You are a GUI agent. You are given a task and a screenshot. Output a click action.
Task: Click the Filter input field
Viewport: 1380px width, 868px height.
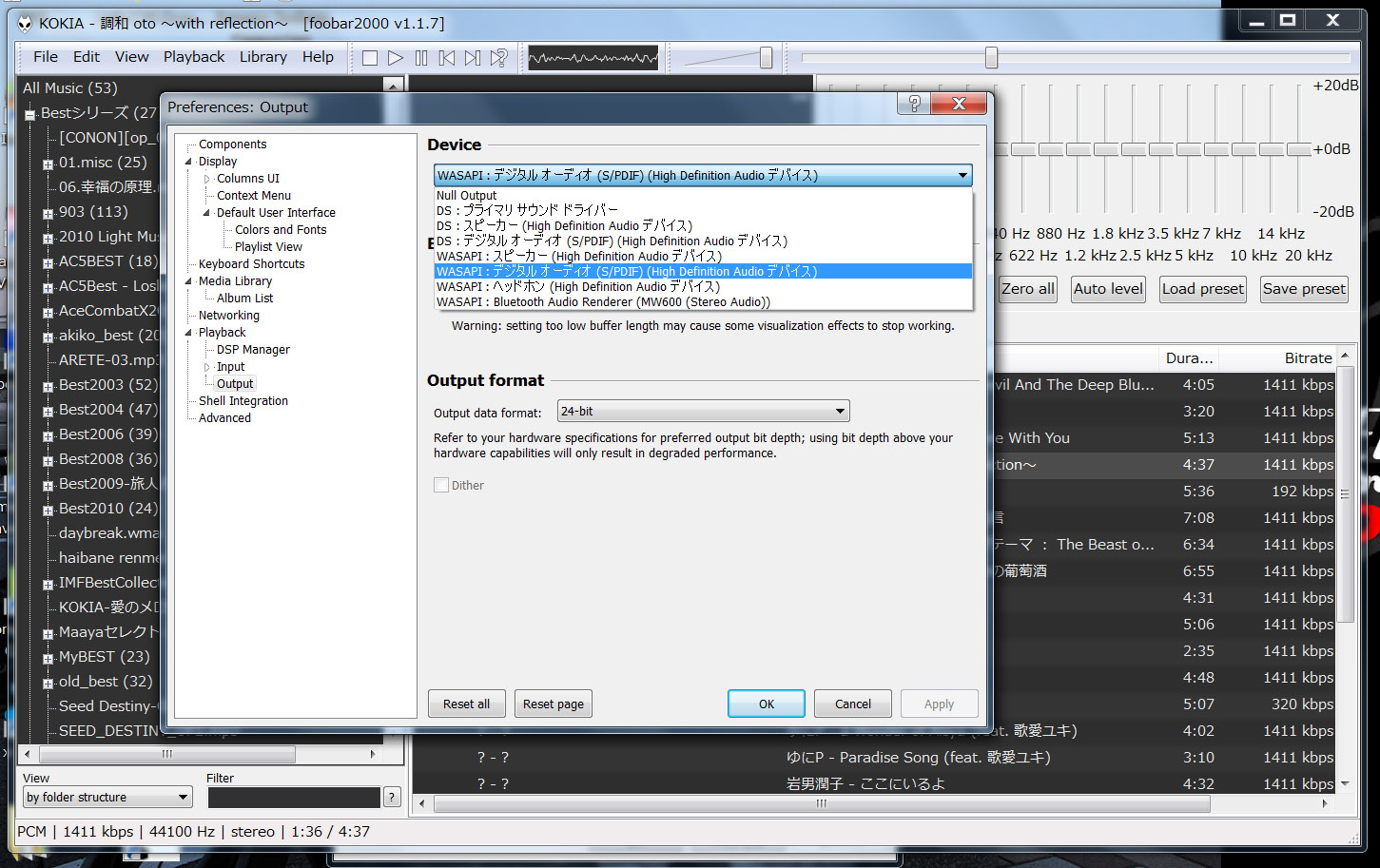(294, 797)
